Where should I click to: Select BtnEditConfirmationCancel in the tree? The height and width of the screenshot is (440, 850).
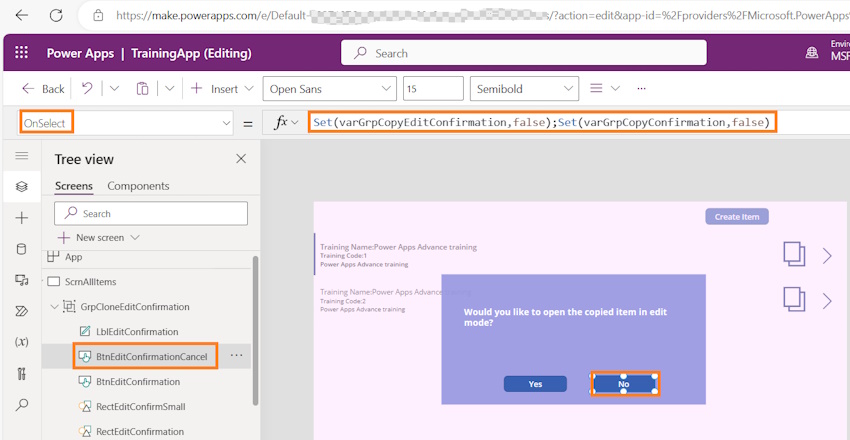click(152, 357)
